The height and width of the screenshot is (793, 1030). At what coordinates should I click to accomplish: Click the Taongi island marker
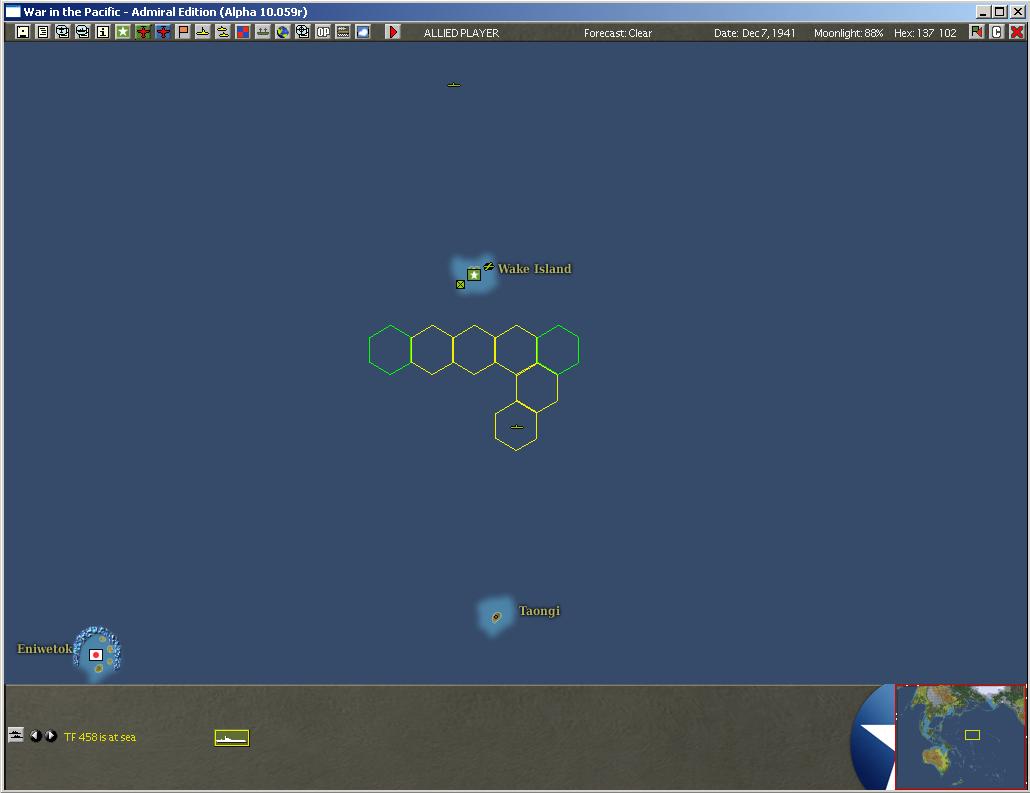pos(497,617)
